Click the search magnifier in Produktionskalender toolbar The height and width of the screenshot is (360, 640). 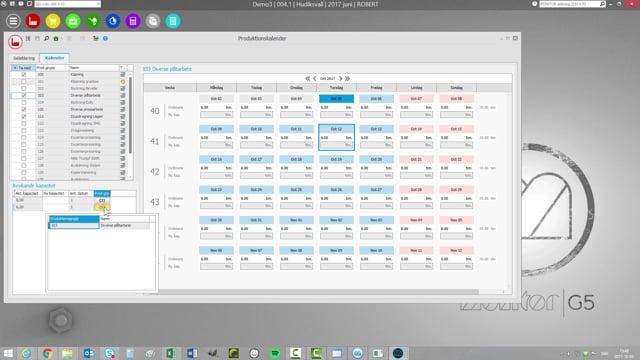point(47,38)
